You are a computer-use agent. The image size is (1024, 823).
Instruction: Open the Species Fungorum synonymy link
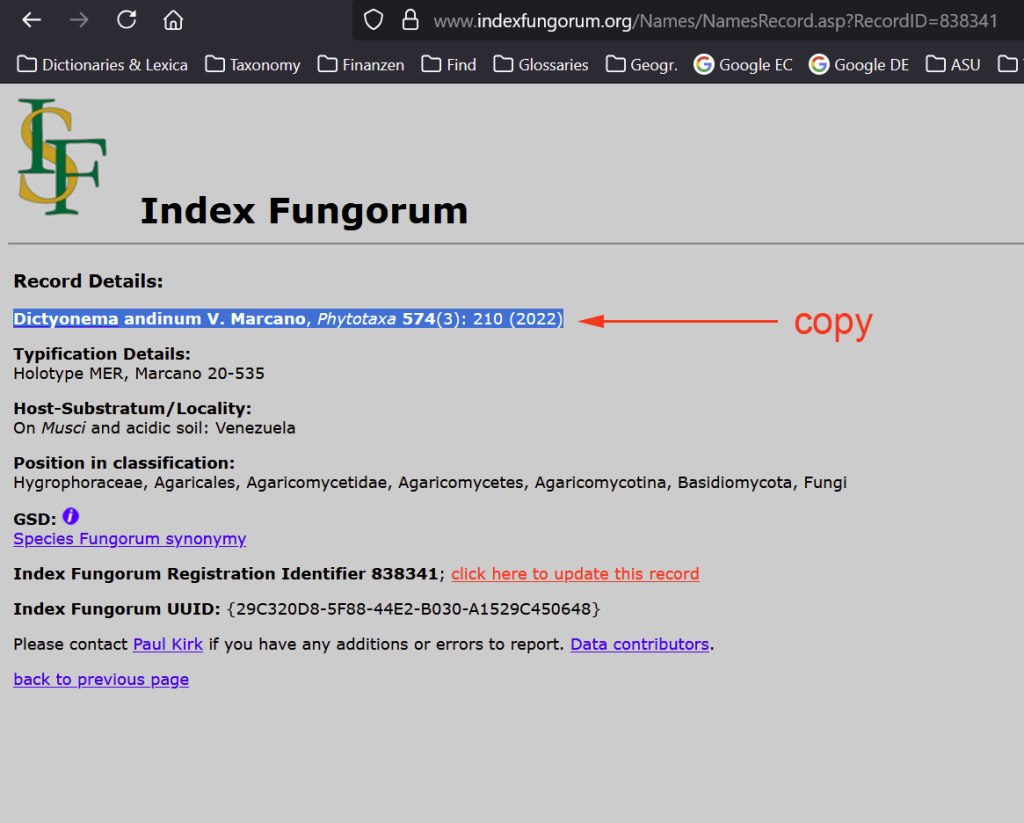[x=129, y=539]
